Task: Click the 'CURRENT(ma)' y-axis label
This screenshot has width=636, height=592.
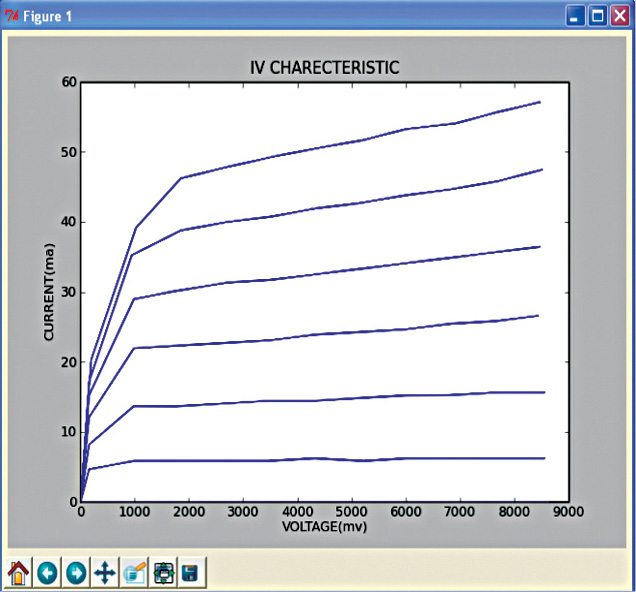Action: click(49, 292)
